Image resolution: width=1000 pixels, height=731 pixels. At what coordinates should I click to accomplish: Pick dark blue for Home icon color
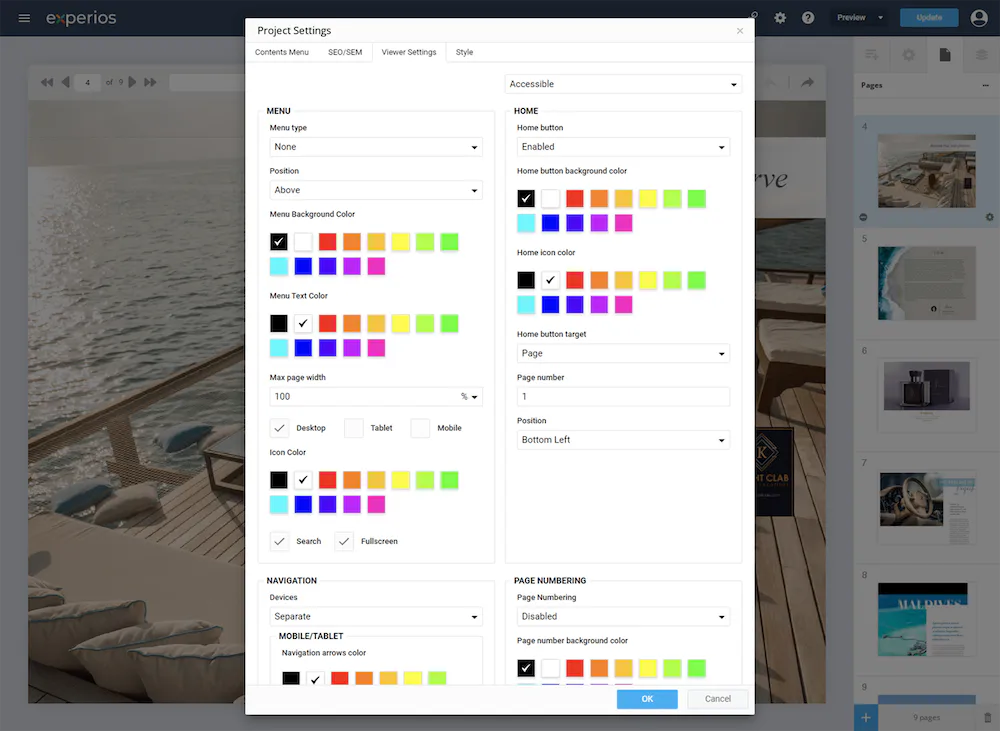550,305
